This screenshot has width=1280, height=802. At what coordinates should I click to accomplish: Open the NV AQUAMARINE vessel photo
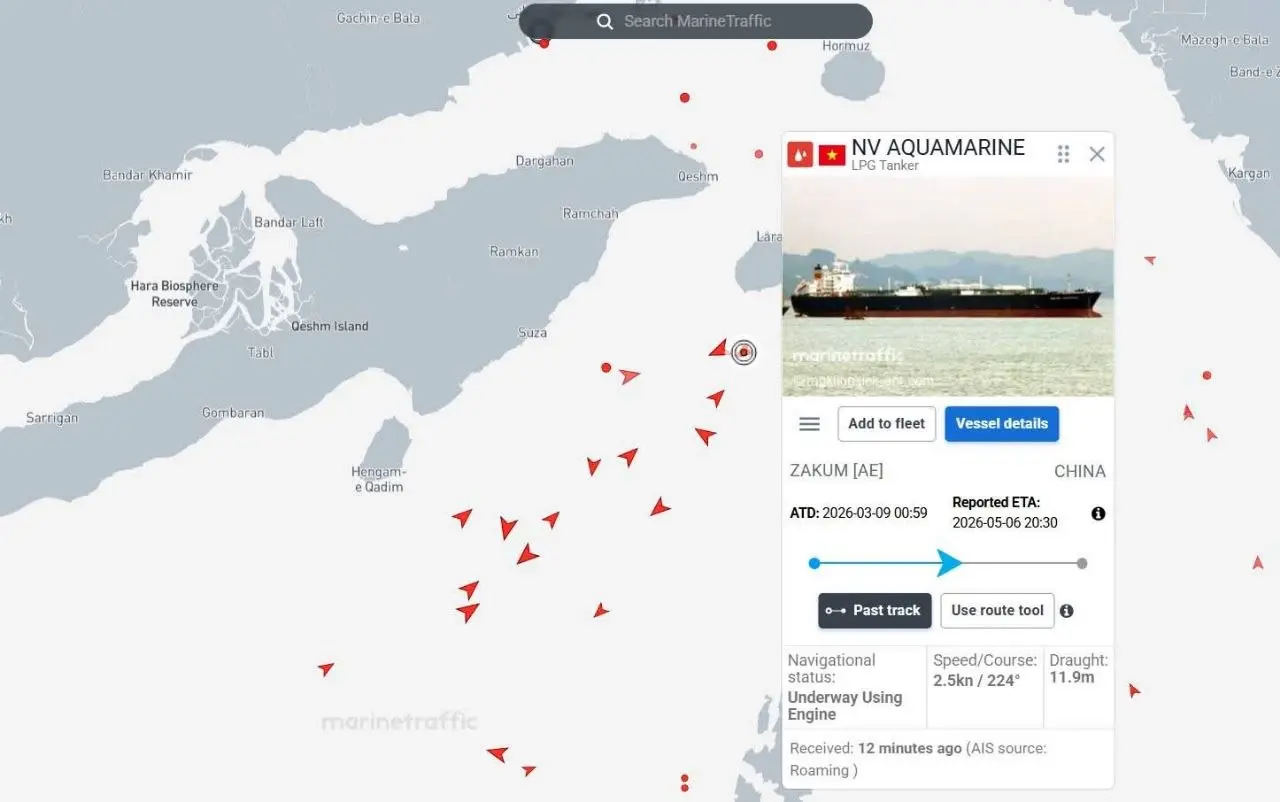coord(948,287)
